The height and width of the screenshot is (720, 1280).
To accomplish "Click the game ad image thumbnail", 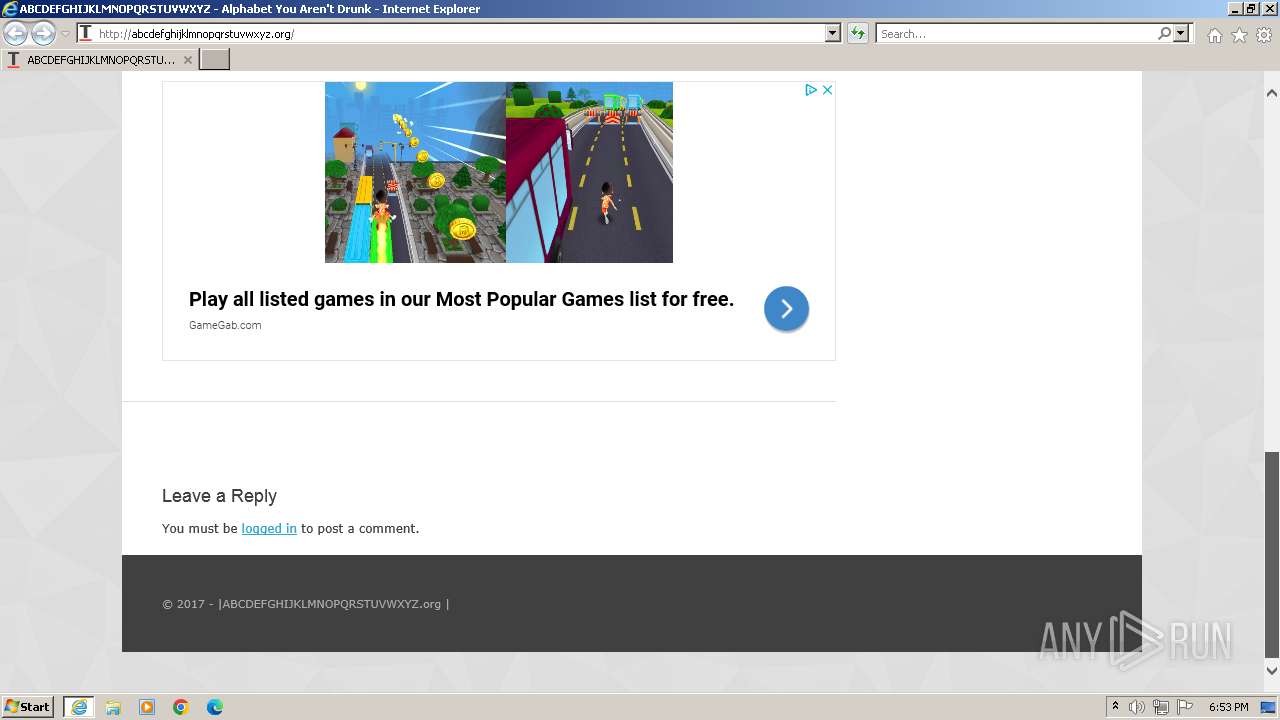I will pyautogui.click(x=499, y=172).
